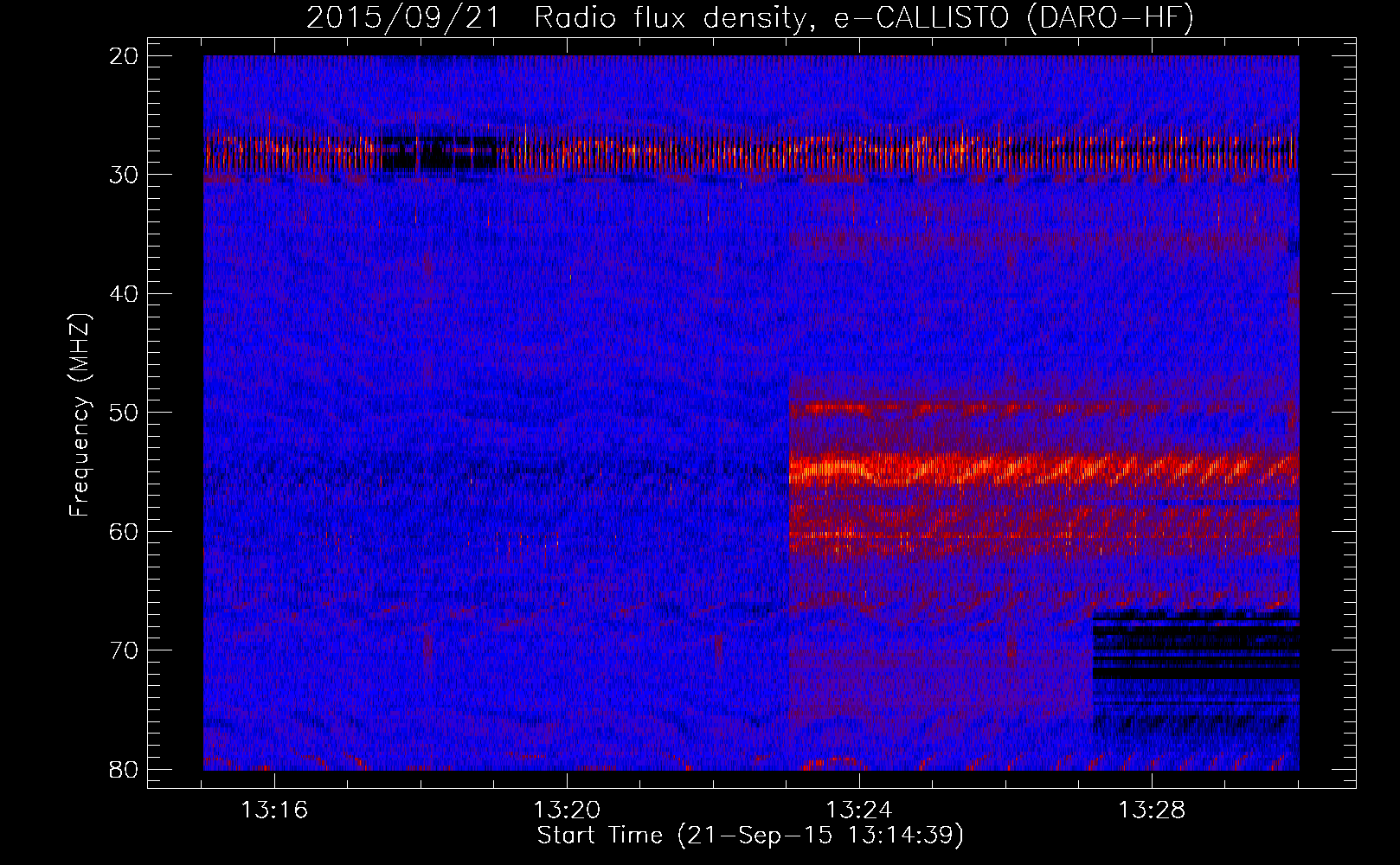Click the 30 frequency tick label
The width and height of the screenshot is (1400, 865).
(125, 175)
